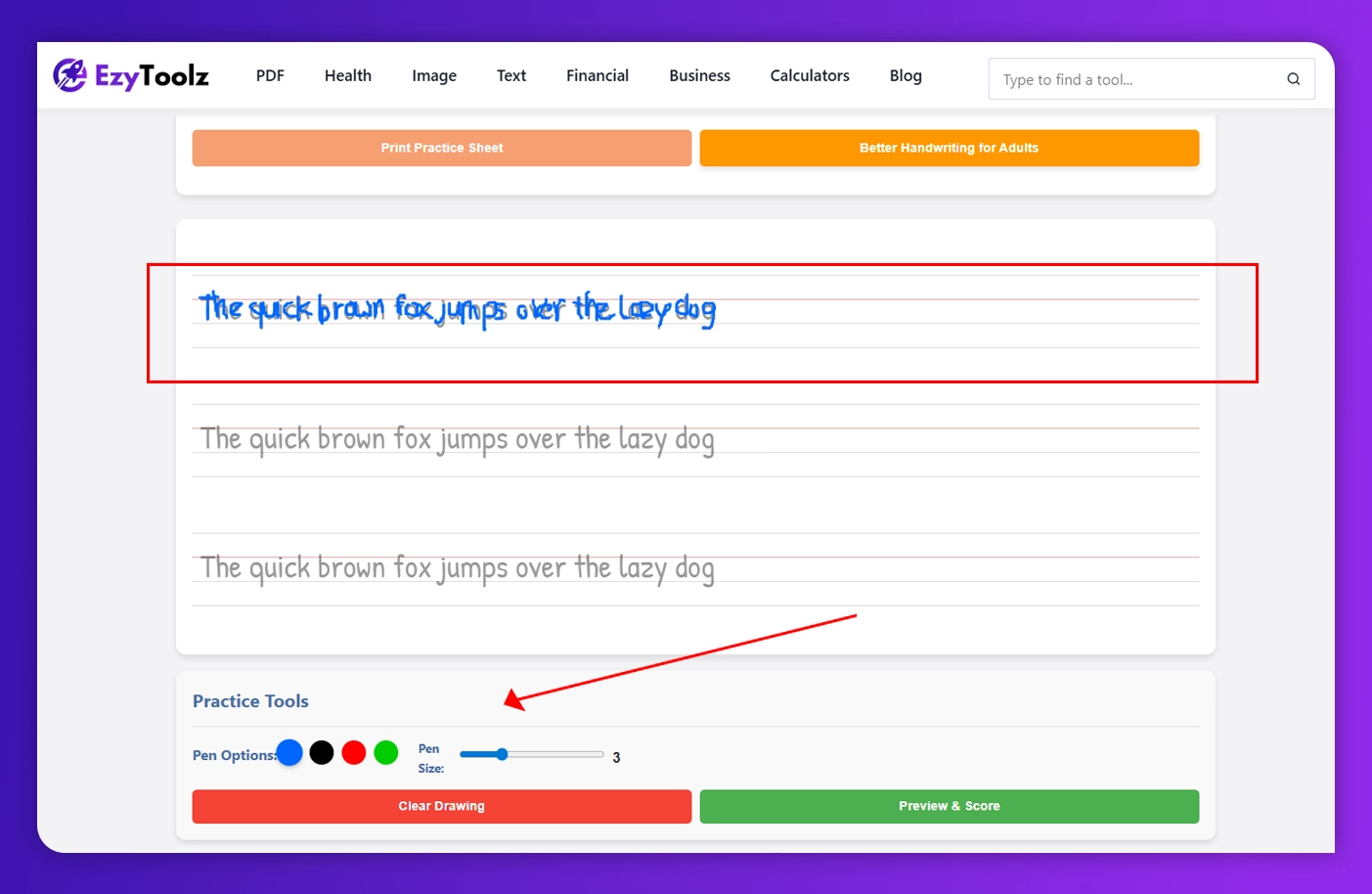Open the Health menu
The height and width of the screenshot is (894, 1372).
[x=347, y=75]
